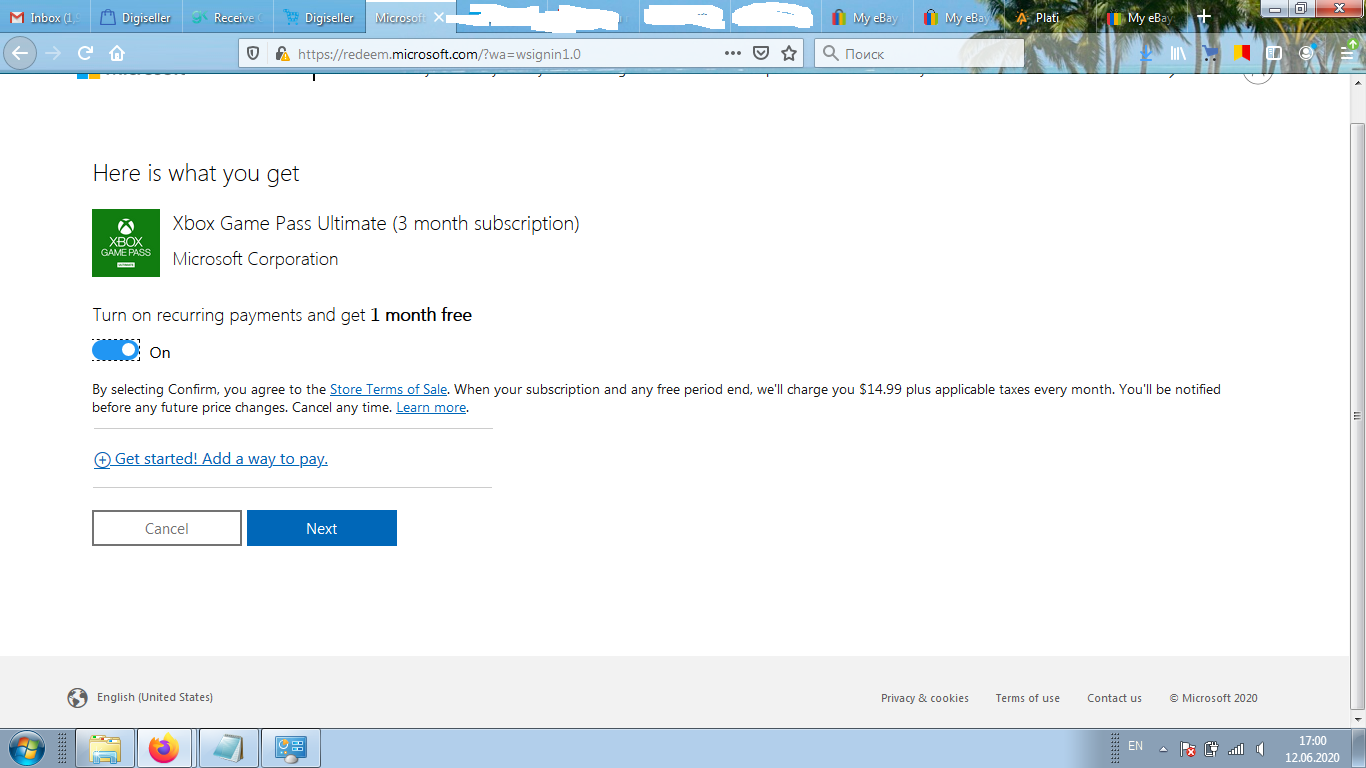Open the EN input language selector
Screen dimensions: 1366x768
click(1135, 746)
